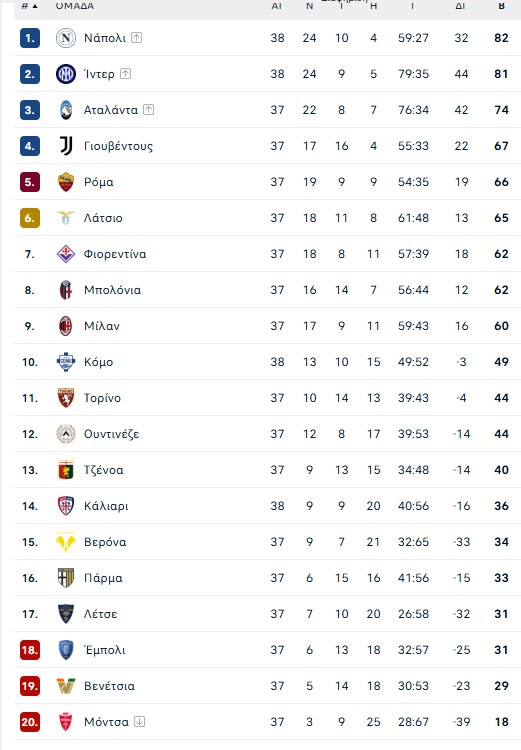Click the red rank 18 badge

(x=30, y=650)
